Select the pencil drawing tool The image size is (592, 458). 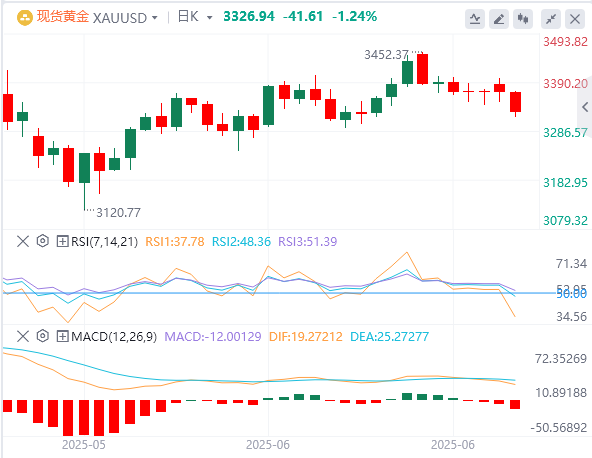(499, 19)
